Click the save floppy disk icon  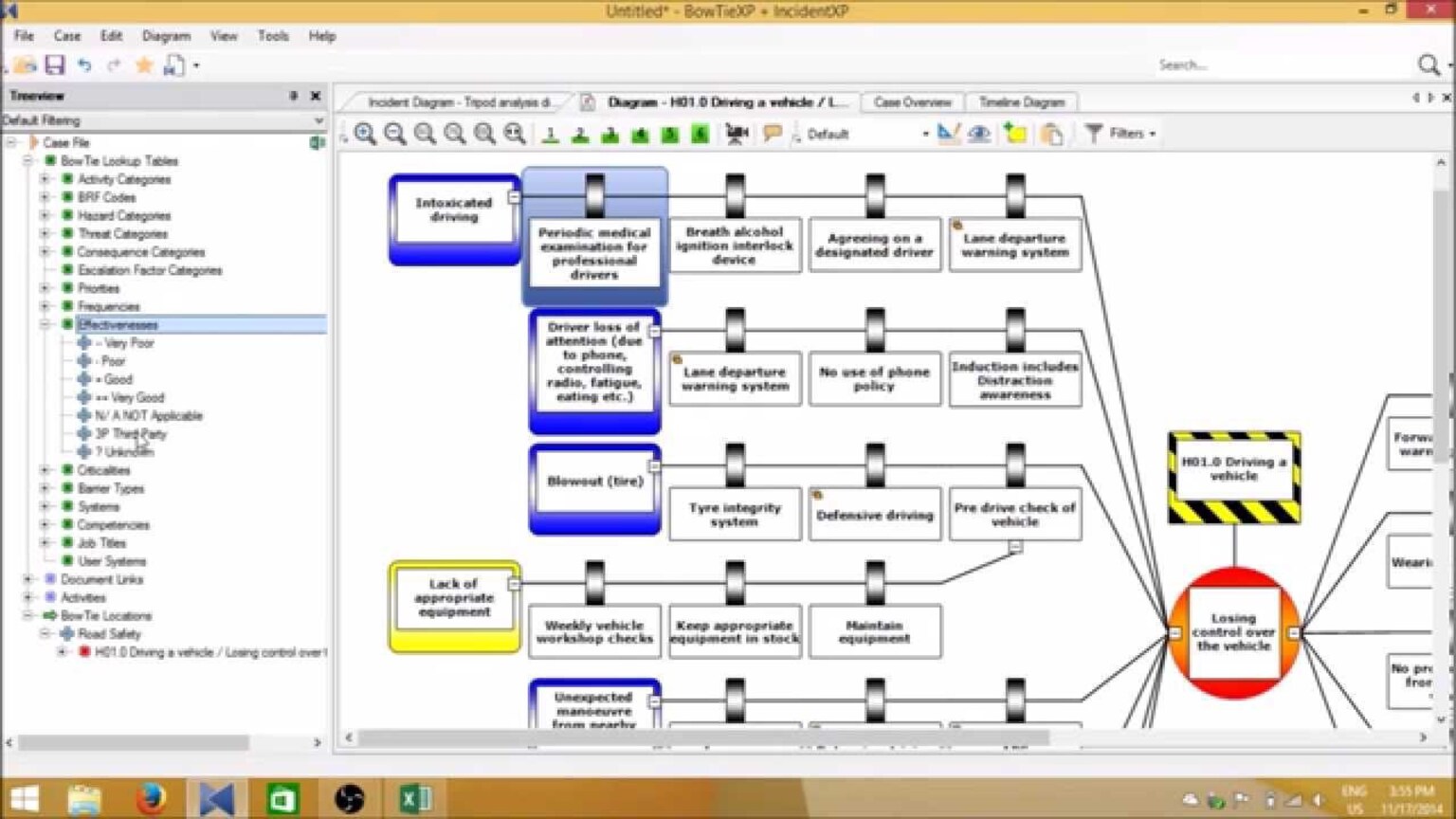pos(55,65)
